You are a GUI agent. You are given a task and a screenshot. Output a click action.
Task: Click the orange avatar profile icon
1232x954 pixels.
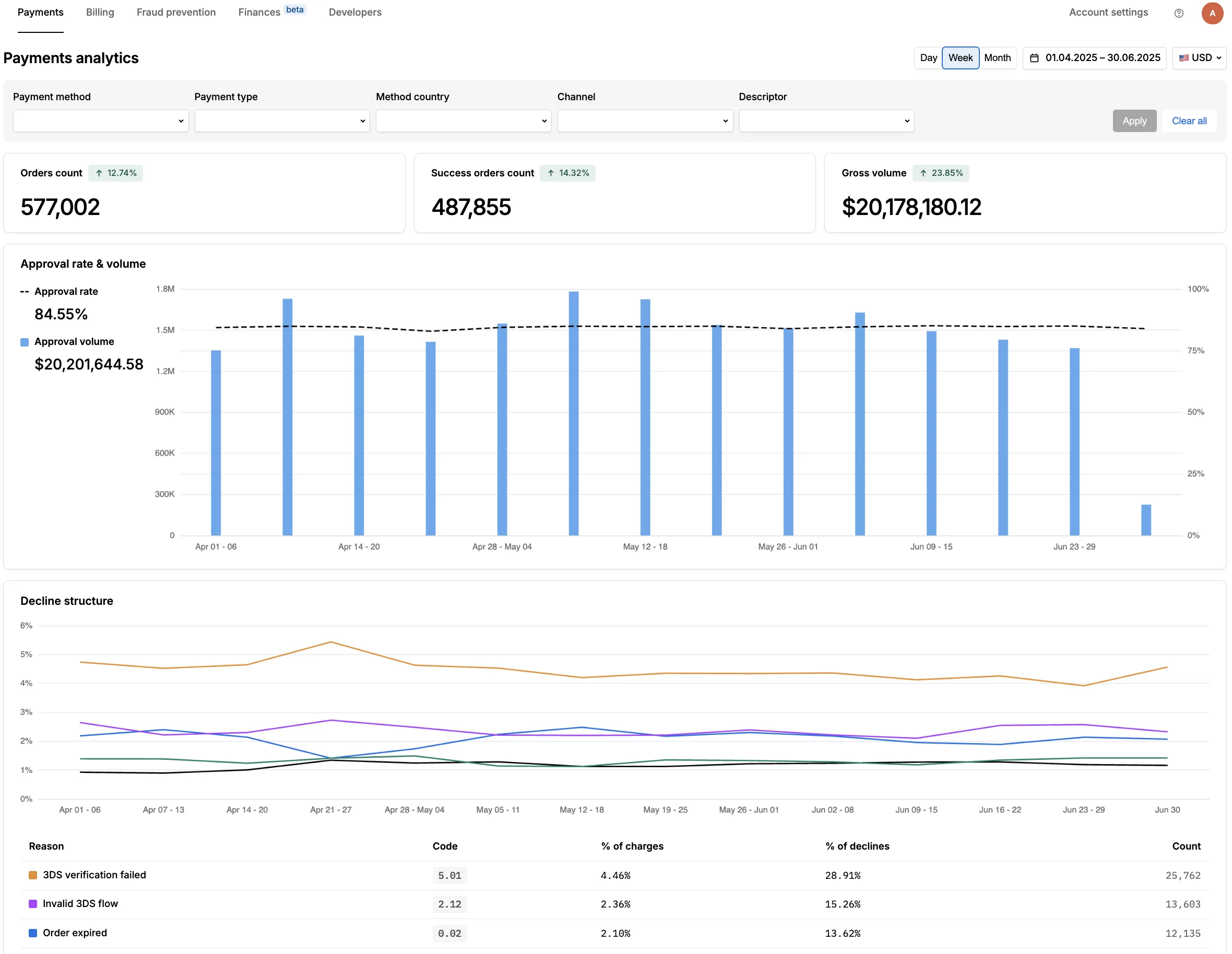[x=1212, y=13]
